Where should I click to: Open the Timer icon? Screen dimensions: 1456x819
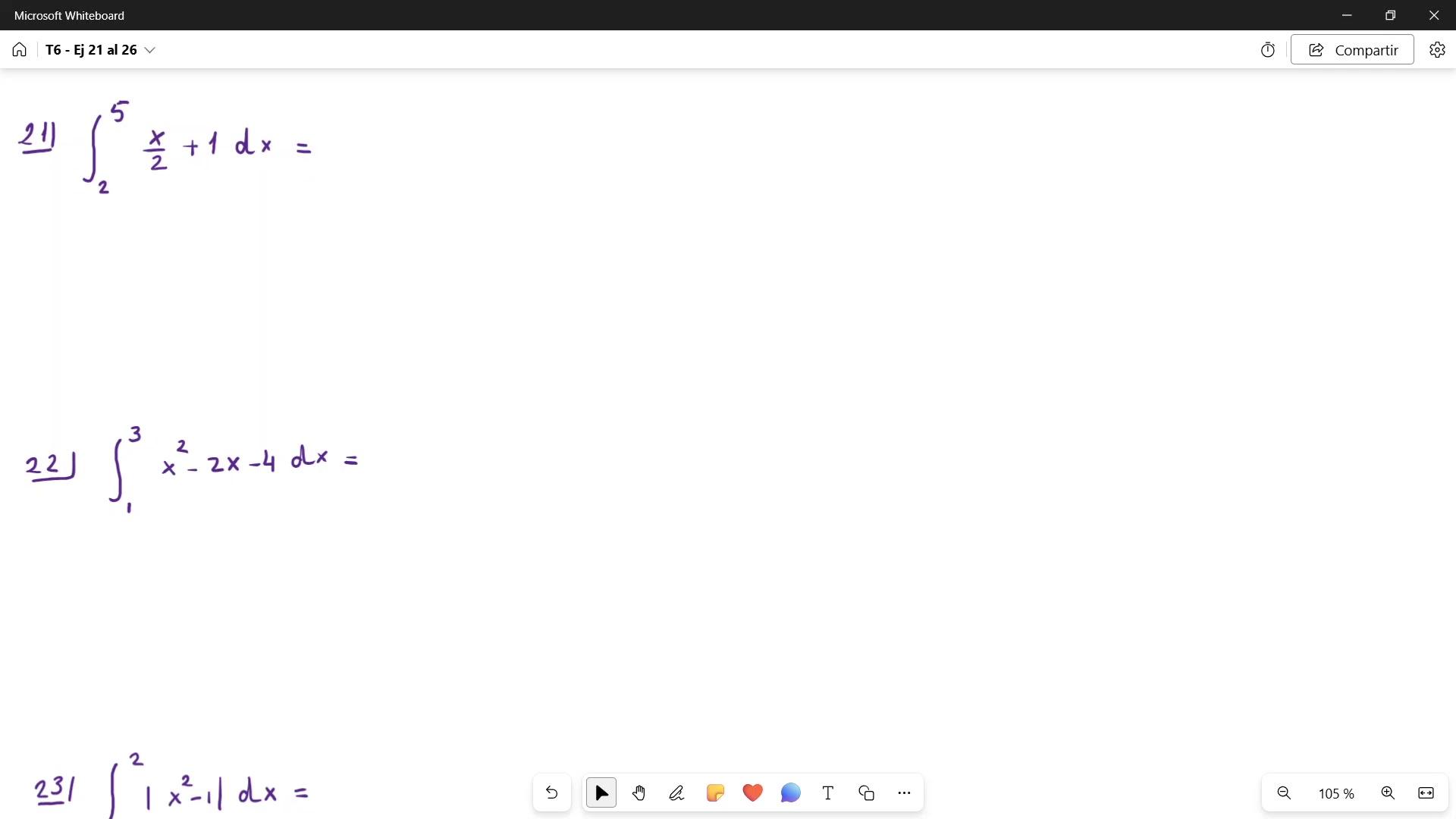pyautogui.click(x=1268, y=50)
